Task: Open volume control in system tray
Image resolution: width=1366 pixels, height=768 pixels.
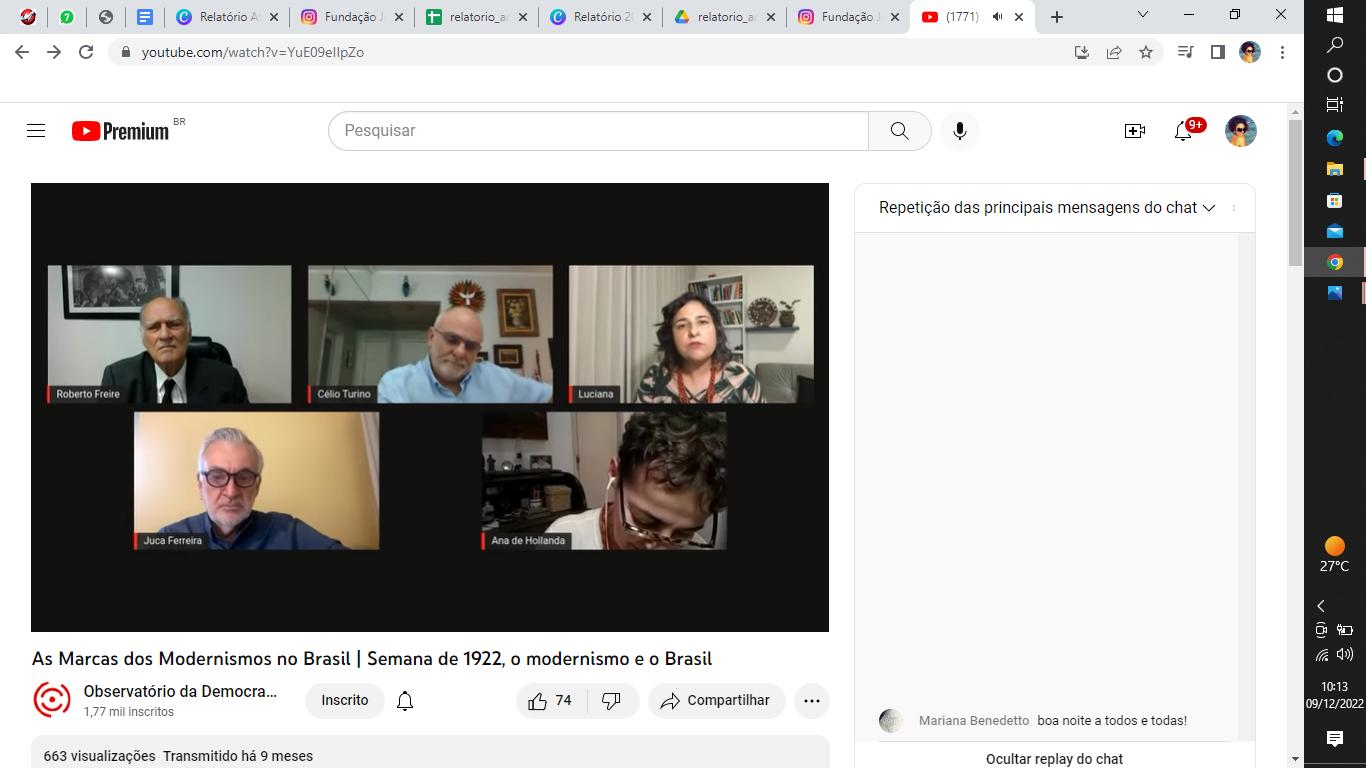Action: click(1345, 654)
